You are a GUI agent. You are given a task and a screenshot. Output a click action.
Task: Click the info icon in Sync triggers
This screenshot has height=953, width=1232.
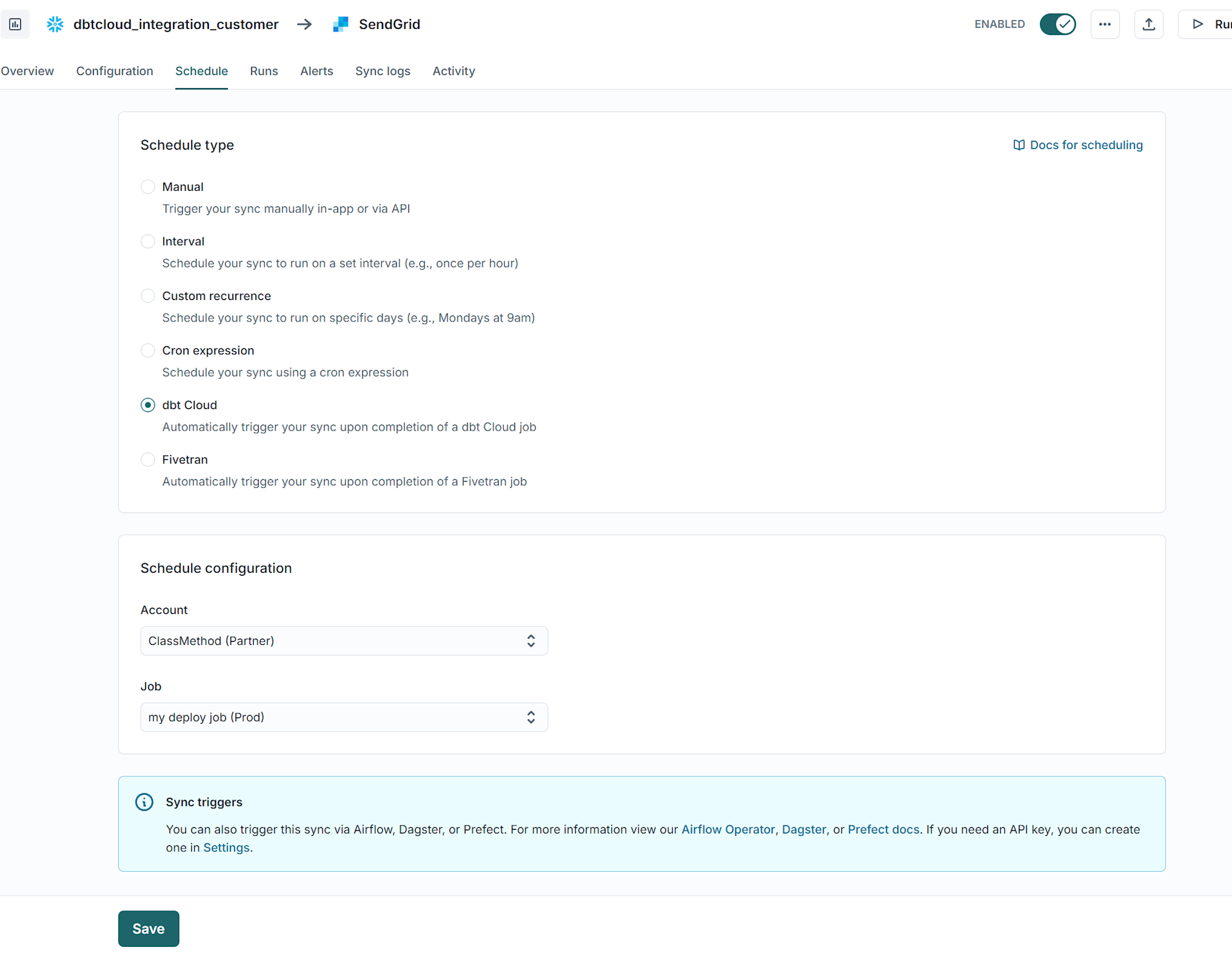(144, 802)
